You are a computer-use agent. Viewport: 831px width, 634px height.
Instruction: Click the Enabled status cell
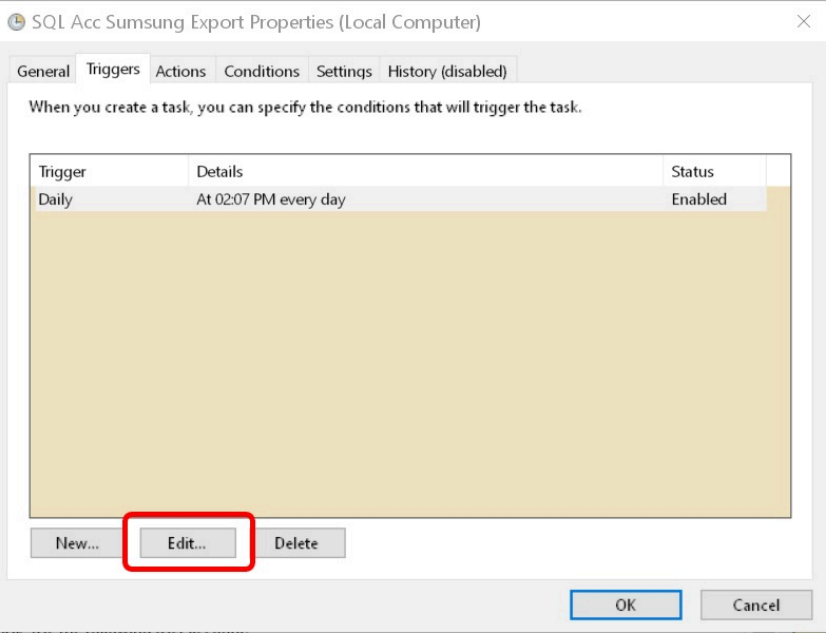tap(699, 199)
